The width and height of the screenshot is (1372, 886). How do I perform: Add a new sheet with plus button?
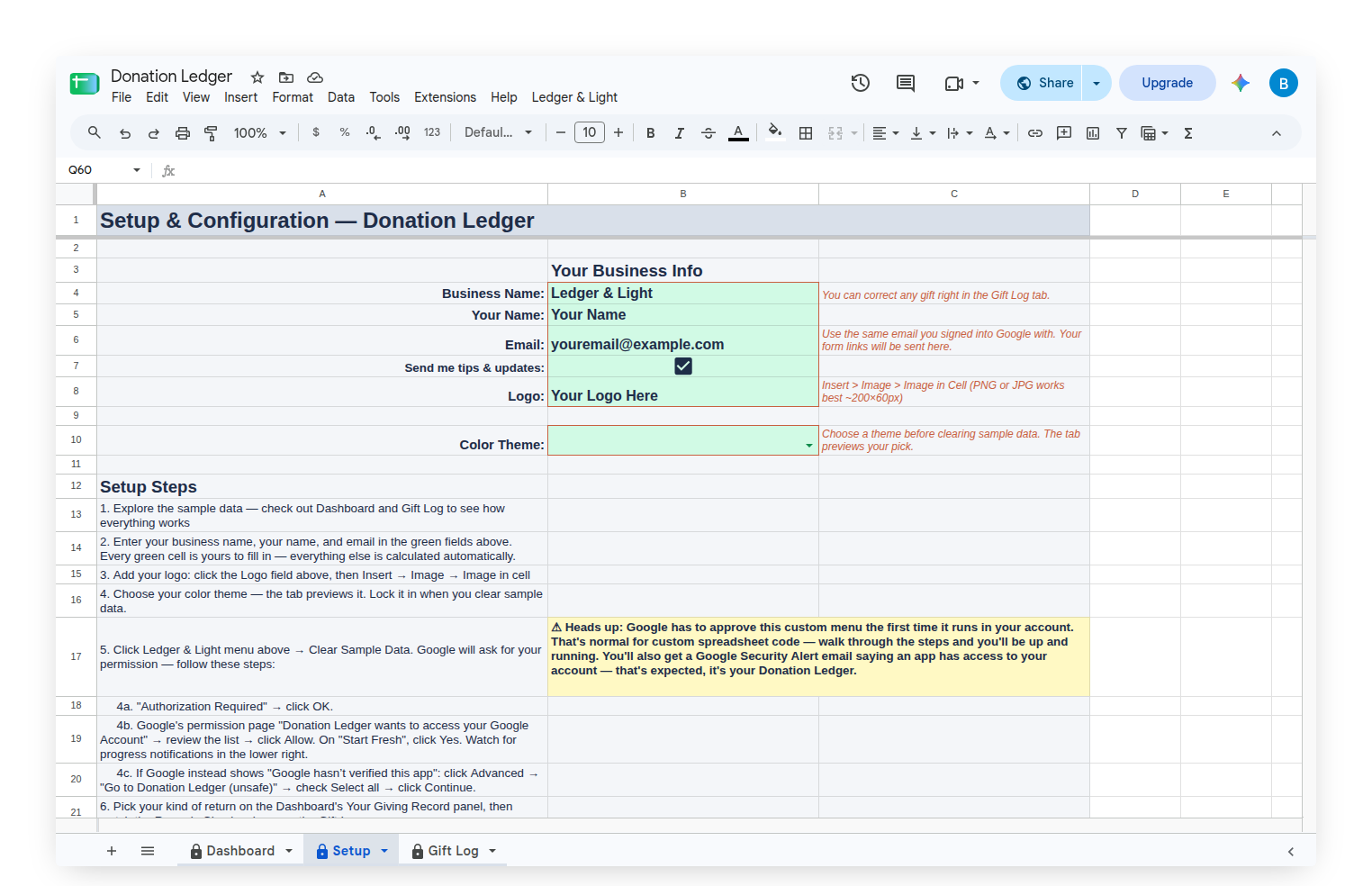[112, 851]
